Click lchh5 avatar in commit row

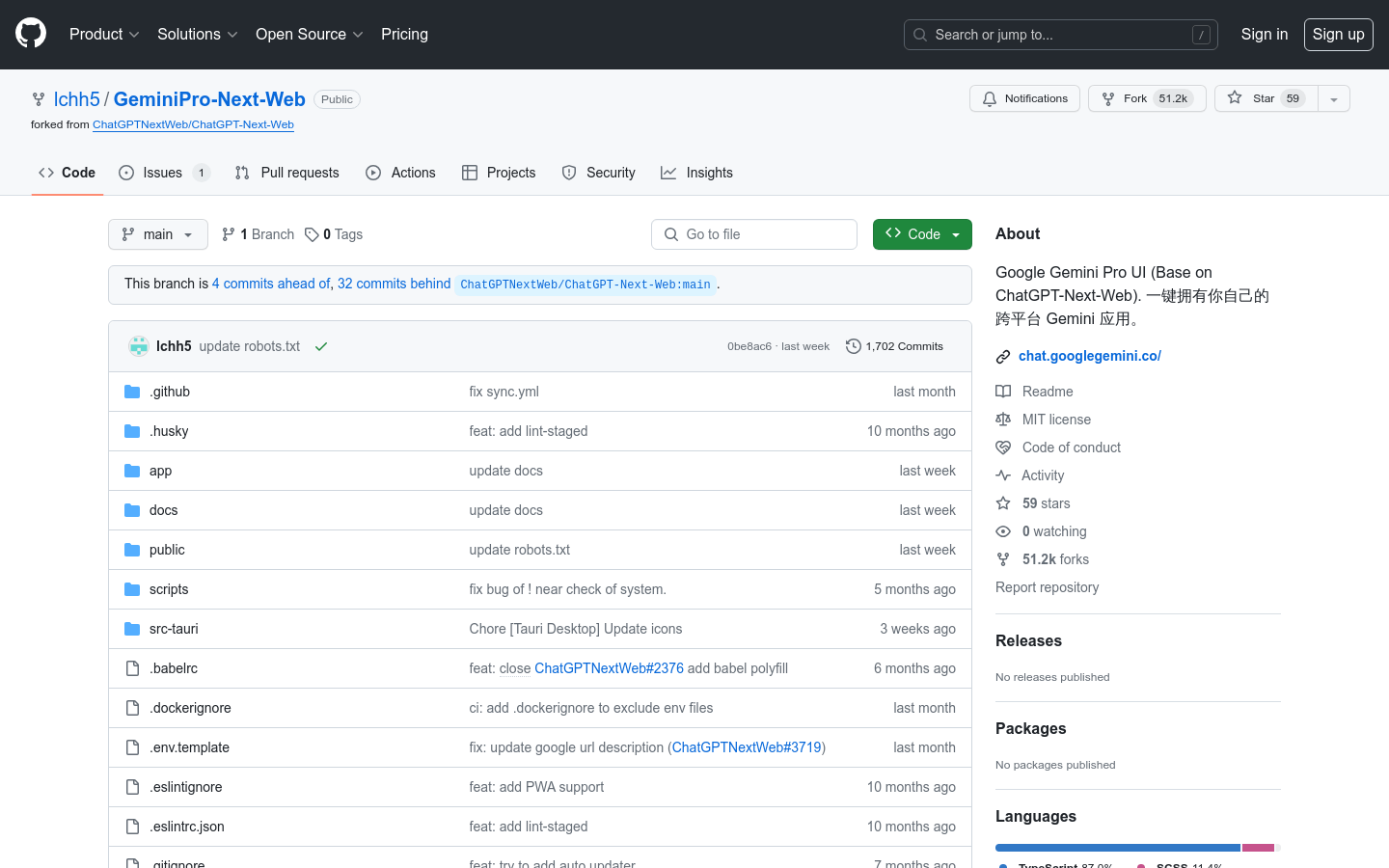tap(139, 346)
